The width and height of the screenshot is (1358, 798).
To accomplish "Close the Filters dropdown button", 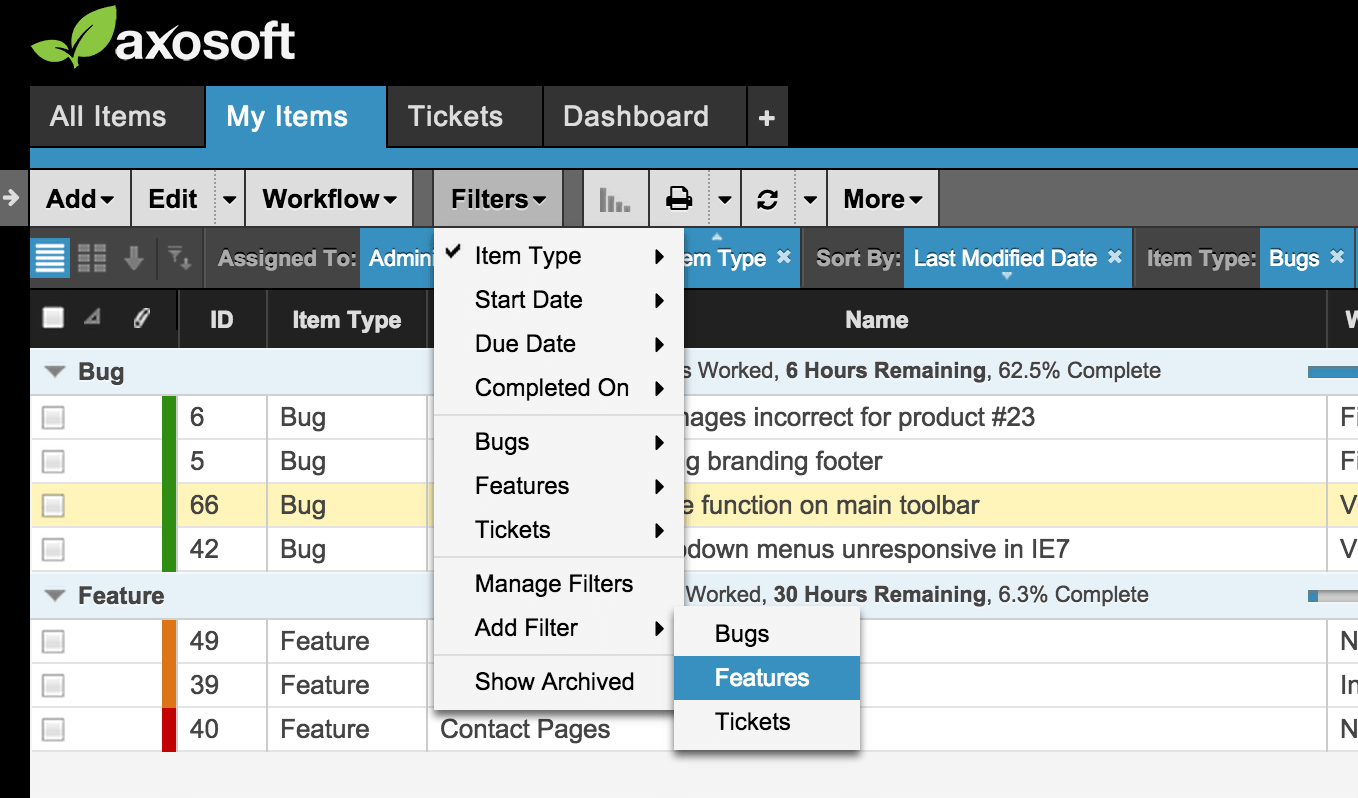I will point(498,199).
